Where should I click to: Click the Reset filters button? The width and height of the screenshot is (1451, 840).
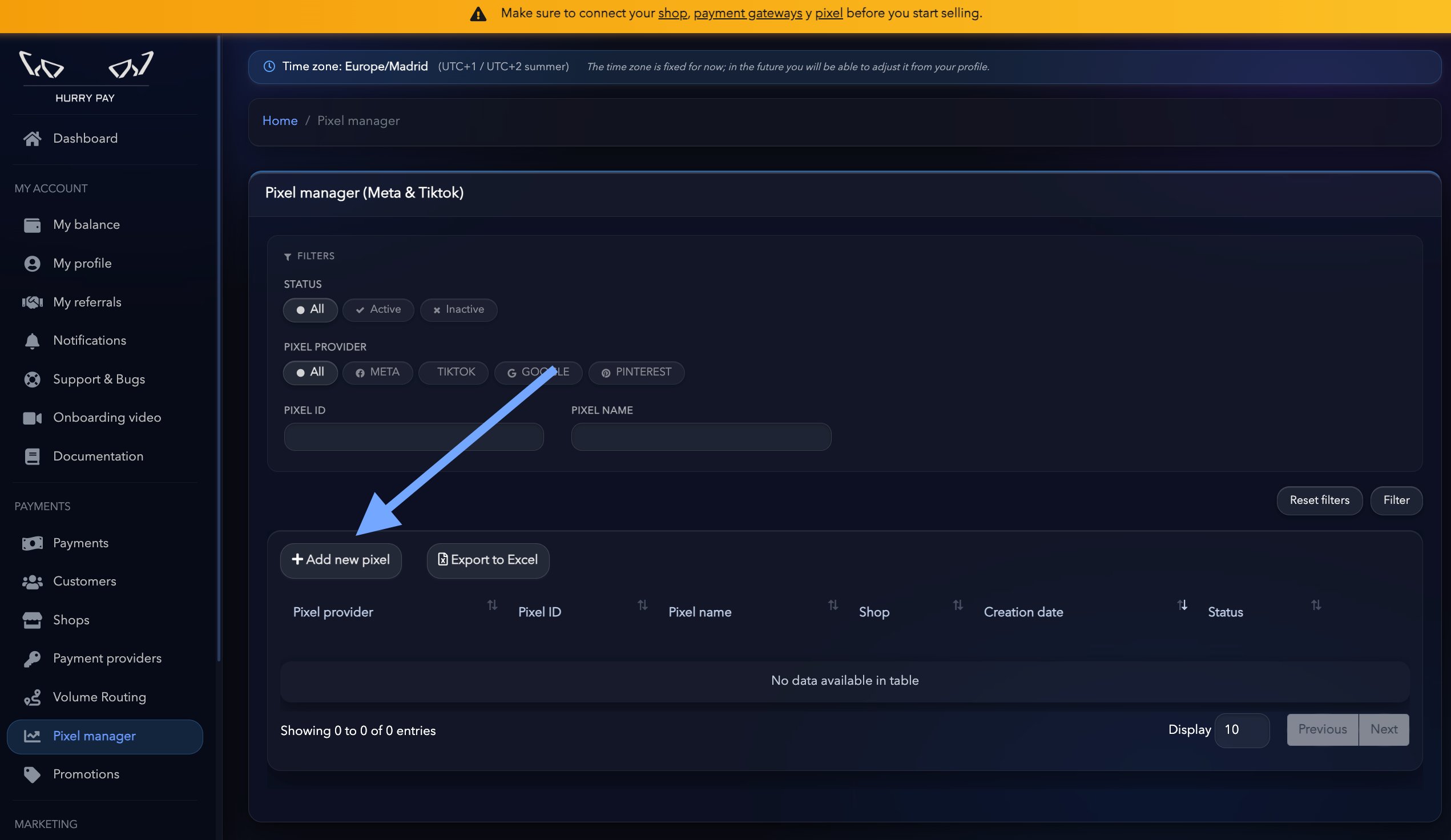tap(1319, 501)
